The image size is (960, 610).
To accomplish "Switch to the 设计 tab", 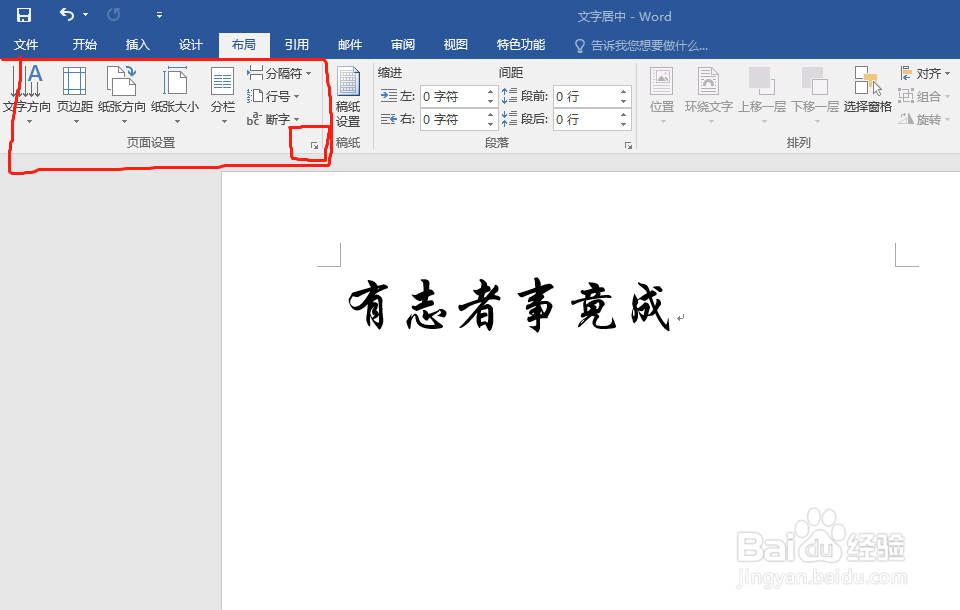I will click(x=190, y=45).
